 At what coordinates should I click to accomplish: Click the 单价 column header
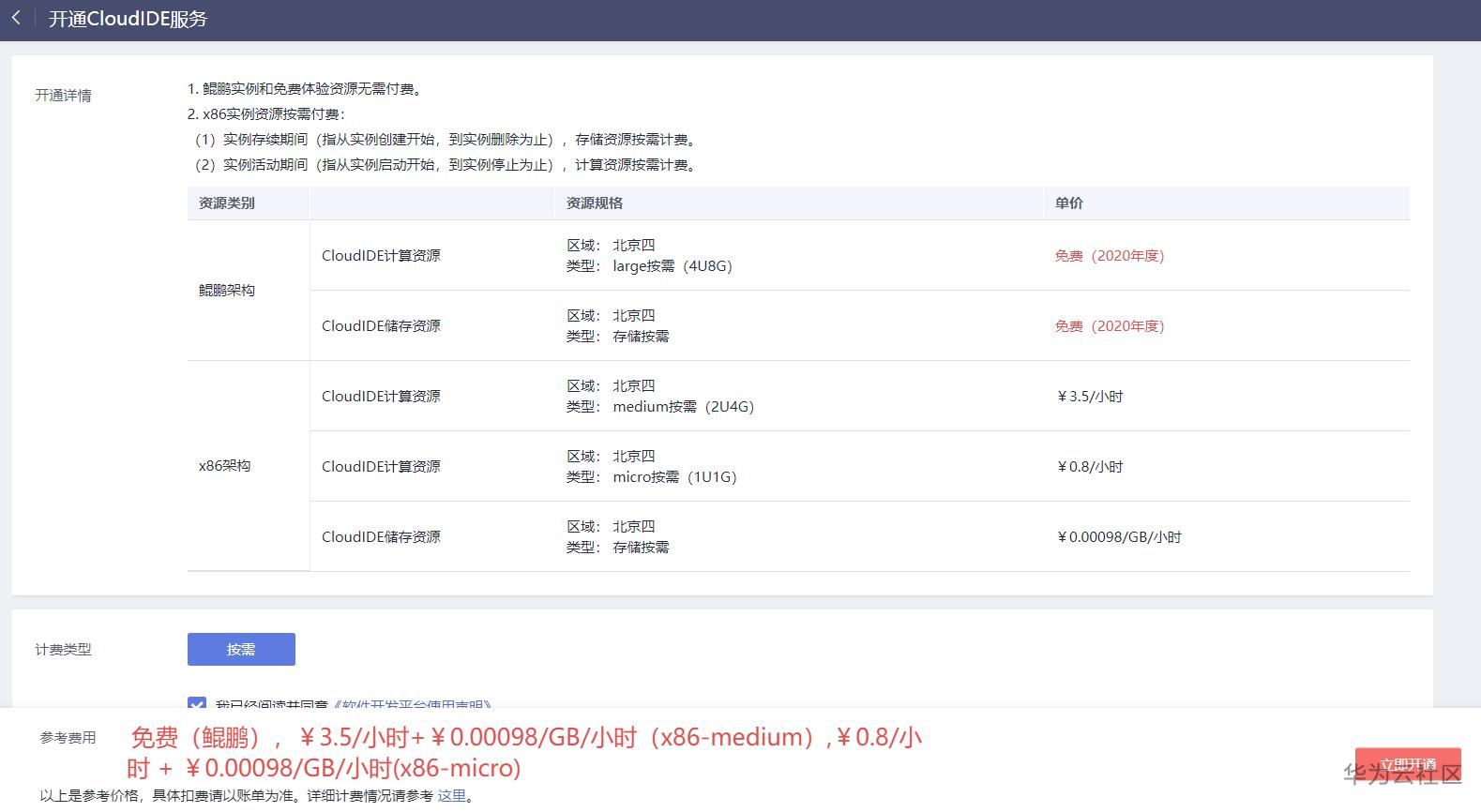point(1069,203)
